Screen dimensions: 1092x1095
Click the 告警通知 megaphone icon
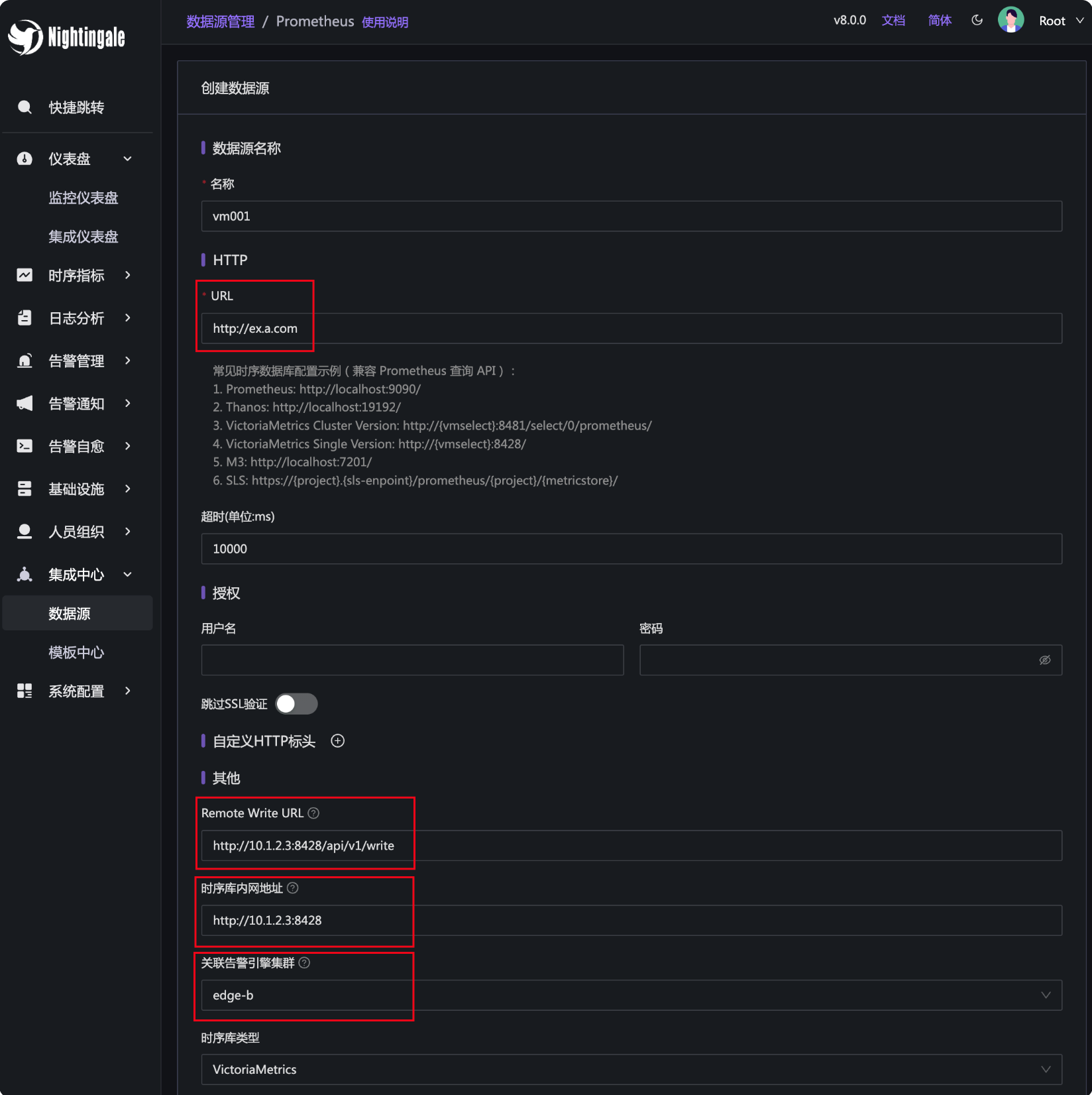(x=25, y=404)
